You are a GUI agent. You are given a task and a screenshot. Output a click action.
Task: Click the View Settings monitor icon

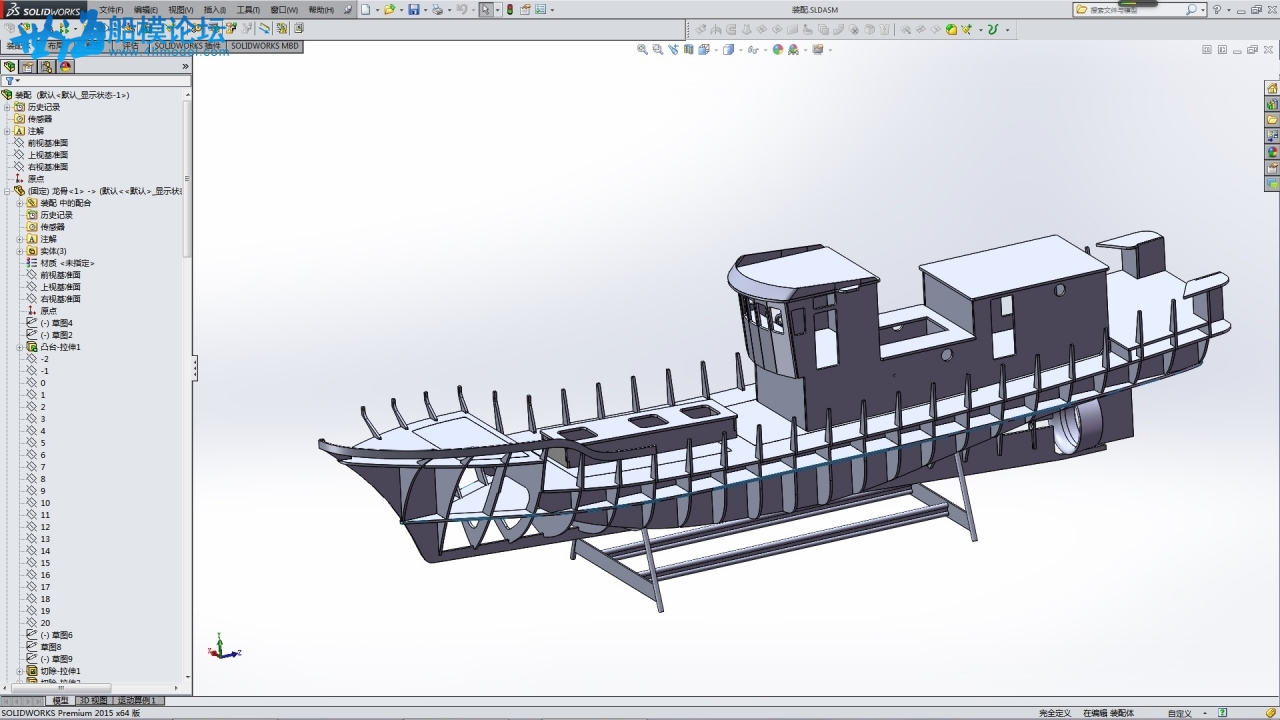(x=817, y=49)
